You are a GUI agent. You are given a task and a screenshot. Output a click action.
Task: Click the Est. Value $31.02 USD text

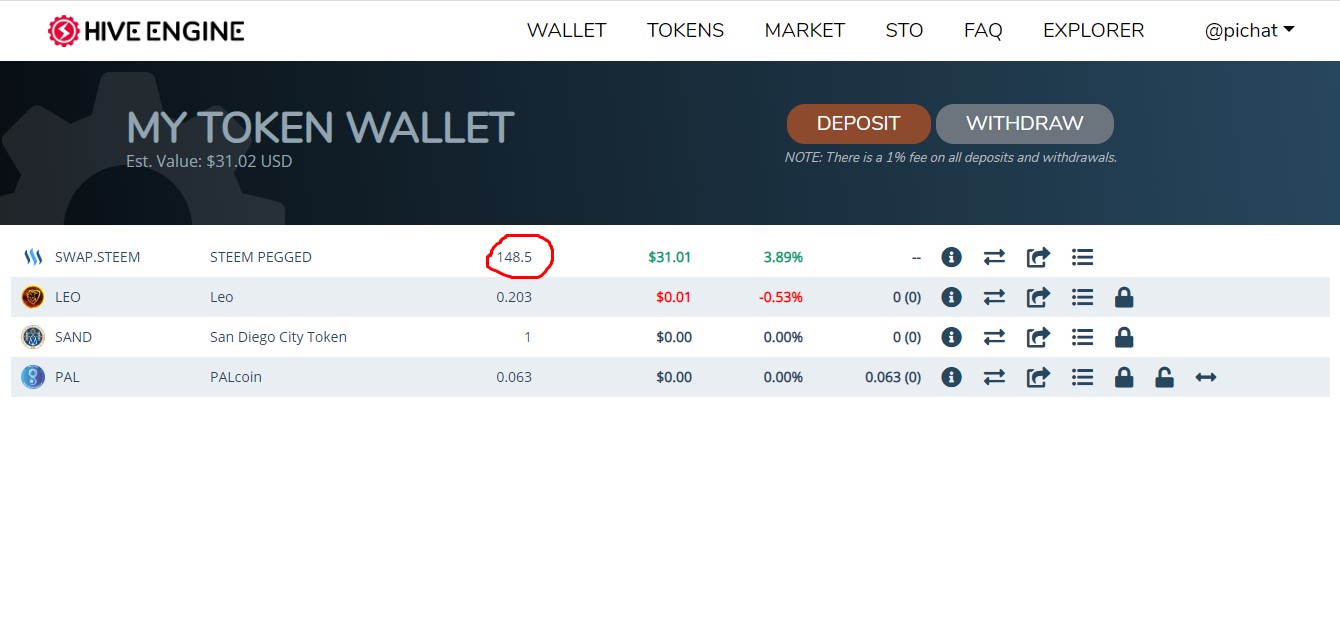[209, 161]
